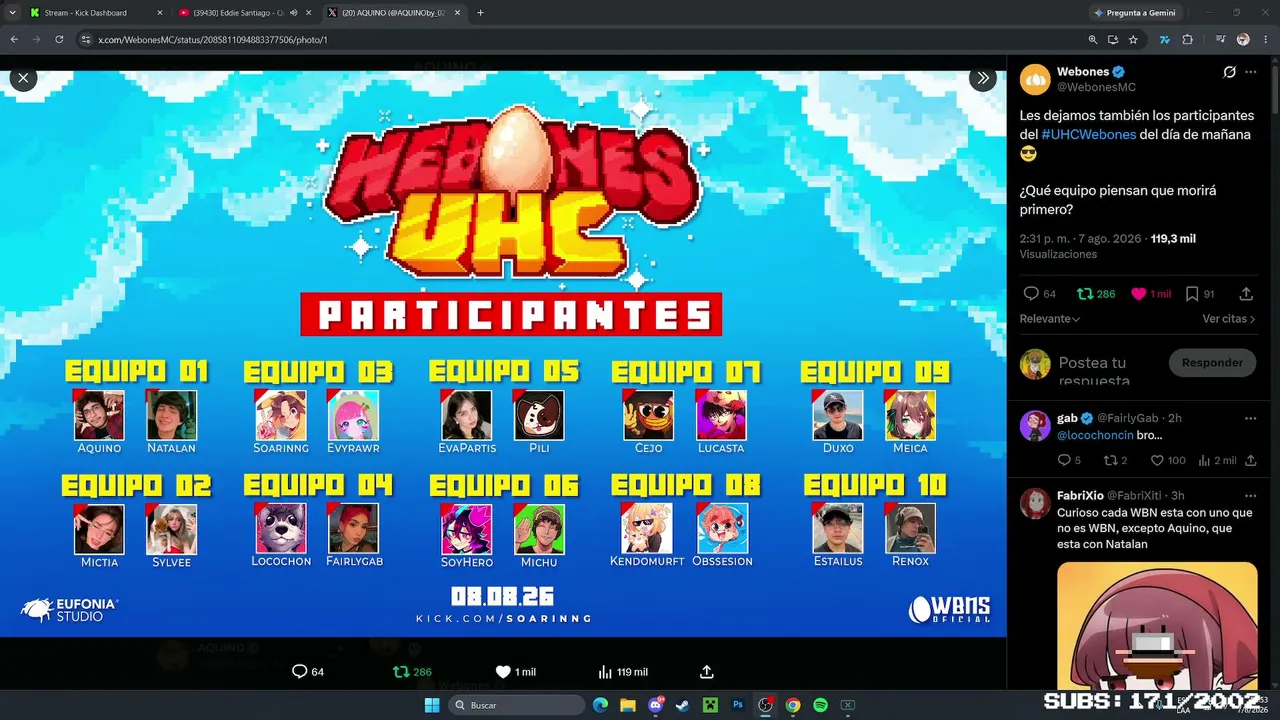Open the @locochoncin mention link
Viewport: 1280px width, 720px height.
(1095, 436)
